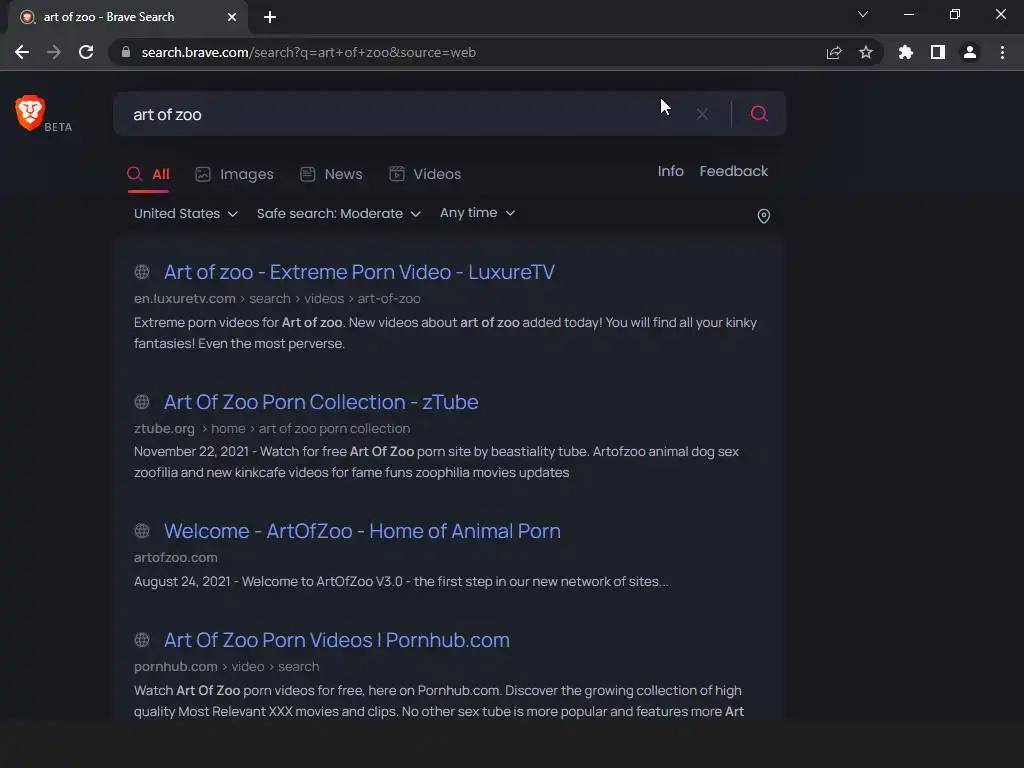1024x768 pixels.
Task: Open the Any time filter dropdown
Action: pyautogui.click(x=477, y=213)
